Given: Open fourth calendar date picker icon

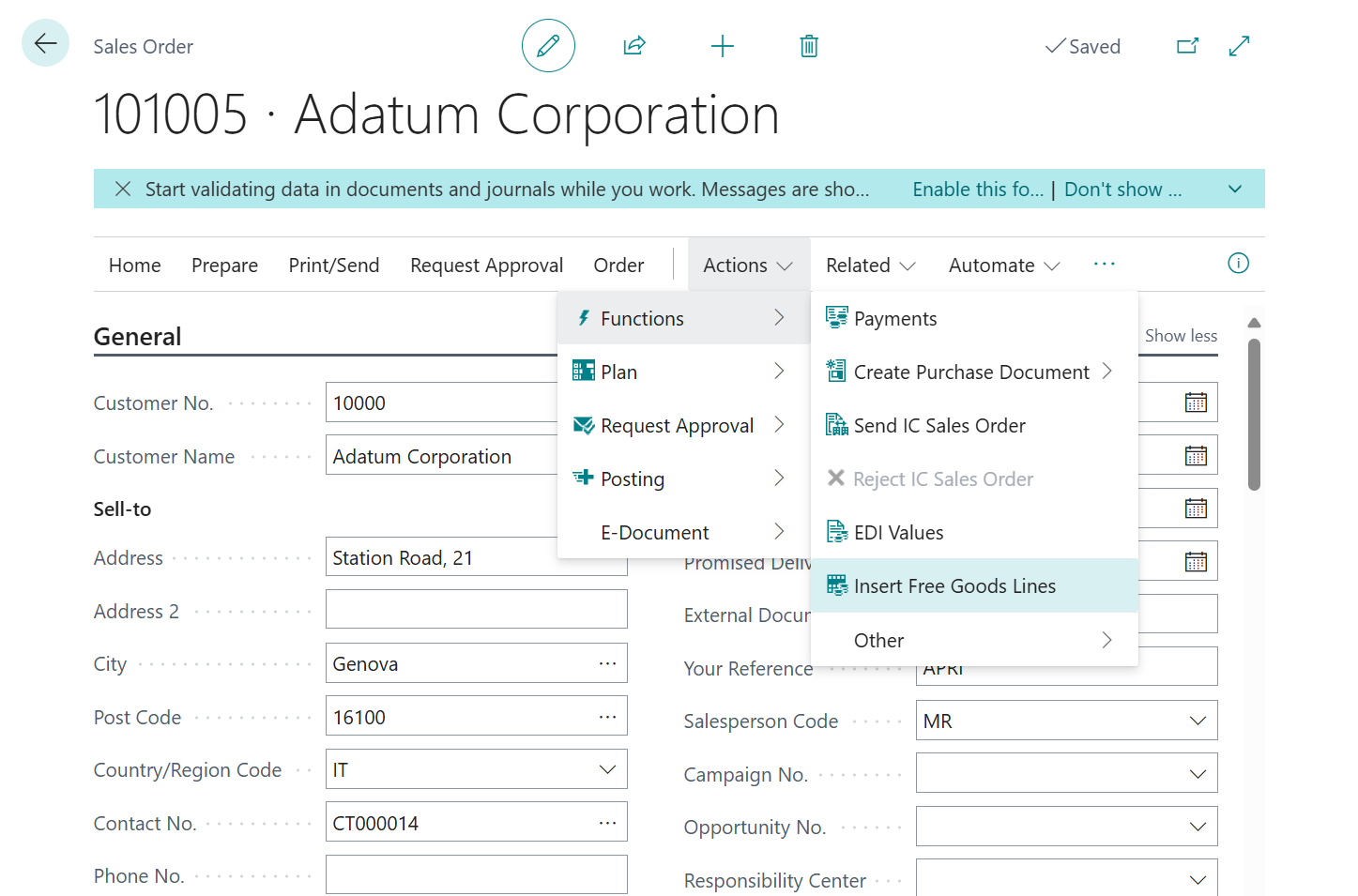Looking at the screenshot, I should (x=1196, y=562).
